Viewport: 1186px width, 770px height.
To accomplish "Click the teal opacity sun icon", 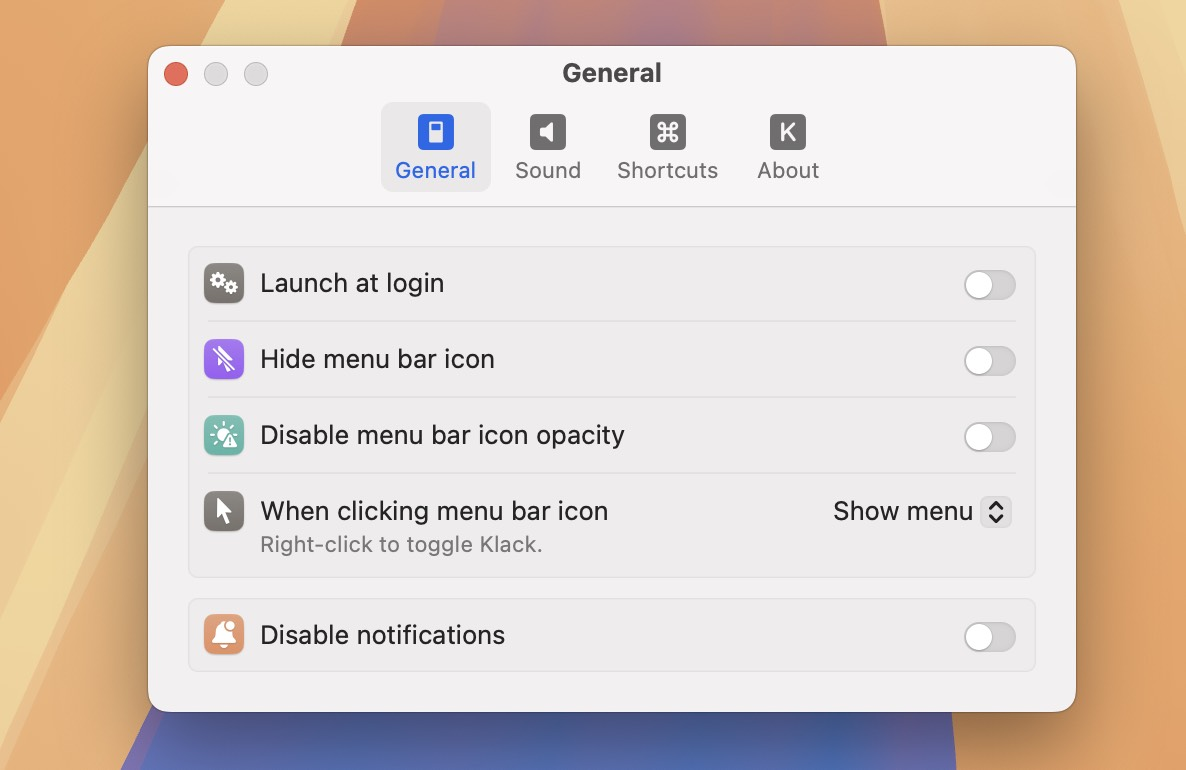I will (224, 435).
